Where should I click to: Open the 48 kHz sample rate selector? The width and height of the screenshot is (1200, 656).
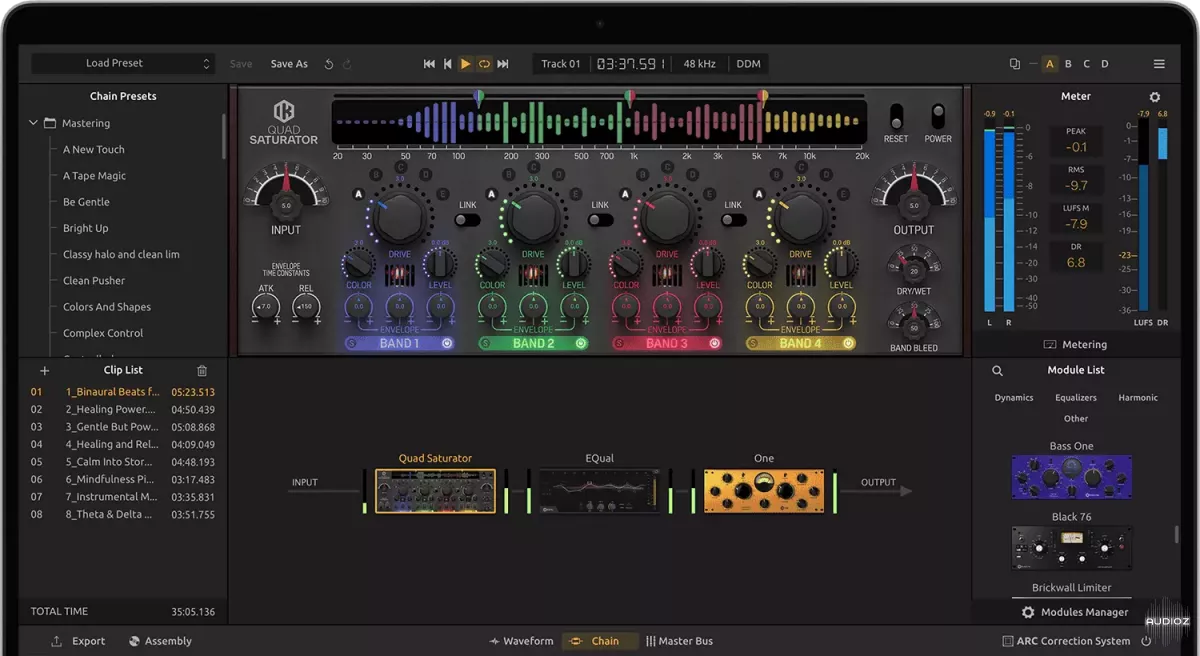(x=699, y=64)
